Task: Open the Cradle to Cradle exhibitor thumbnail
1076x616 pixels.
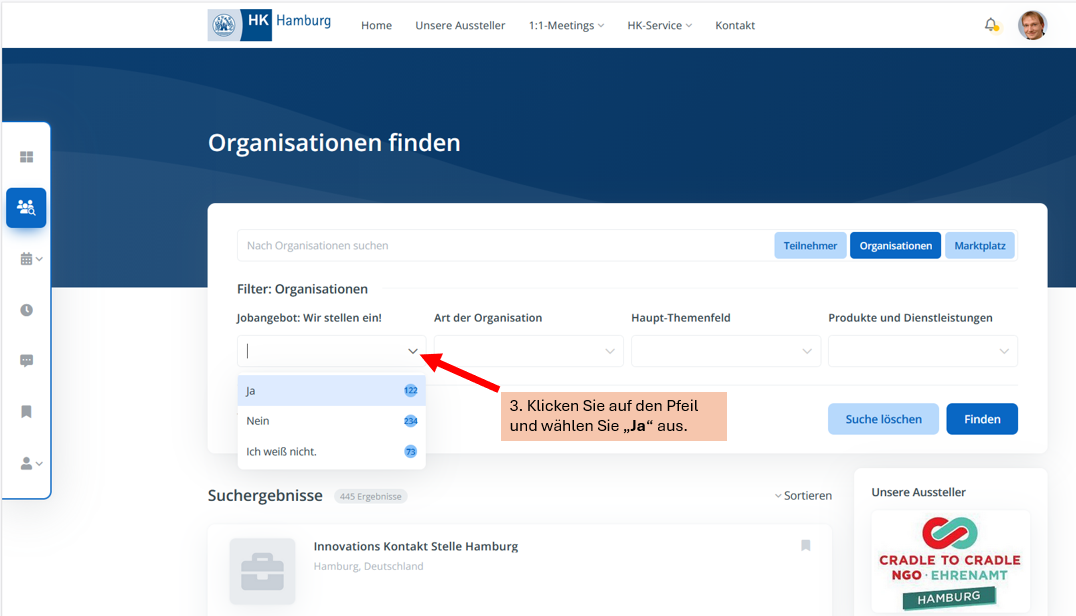Action: click(950, 561)
